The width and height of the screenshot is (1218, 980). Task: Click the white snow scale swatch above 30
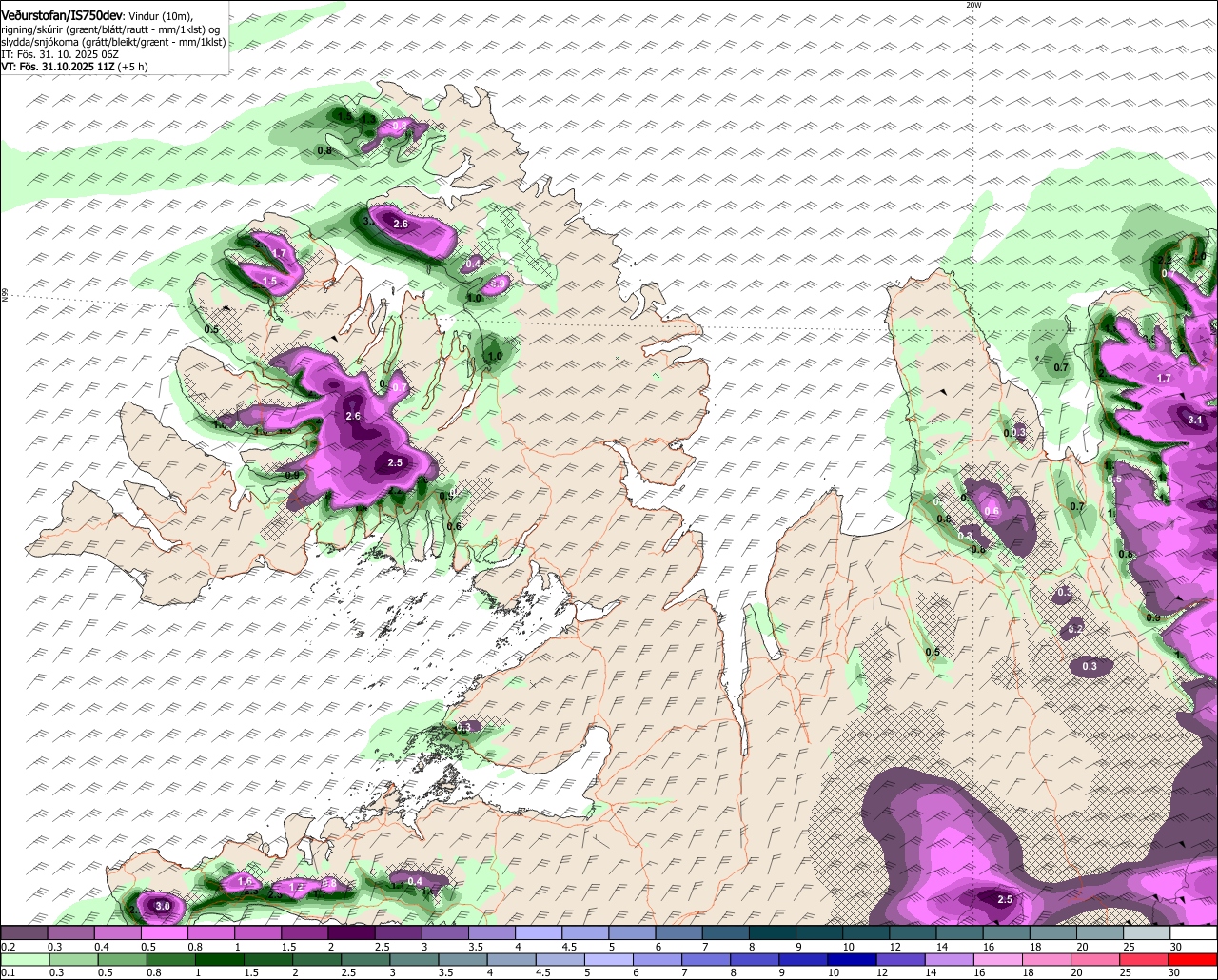point(1194,933)
